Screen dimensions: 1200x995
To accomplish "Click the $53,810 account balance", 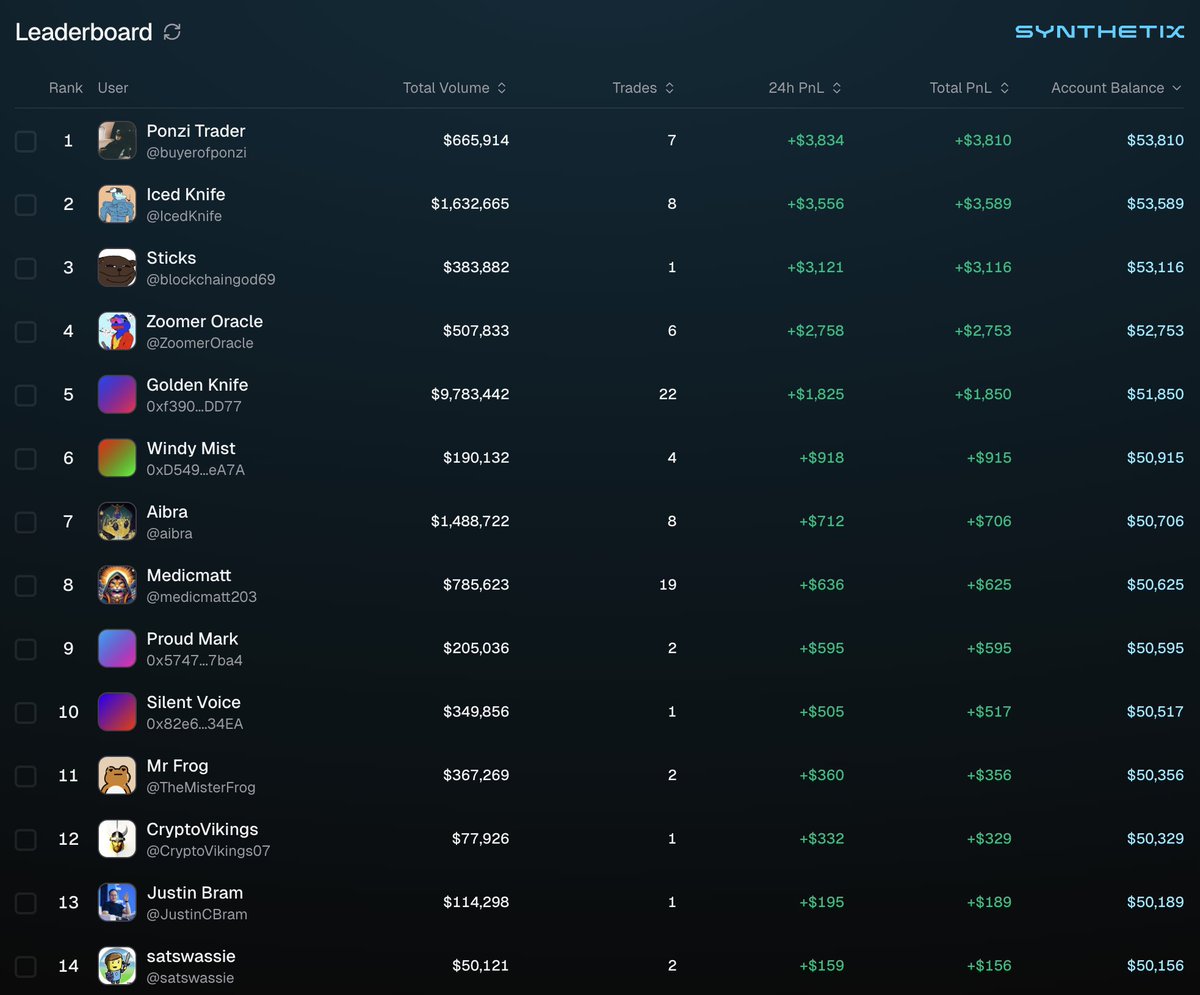I will 1155,141.
